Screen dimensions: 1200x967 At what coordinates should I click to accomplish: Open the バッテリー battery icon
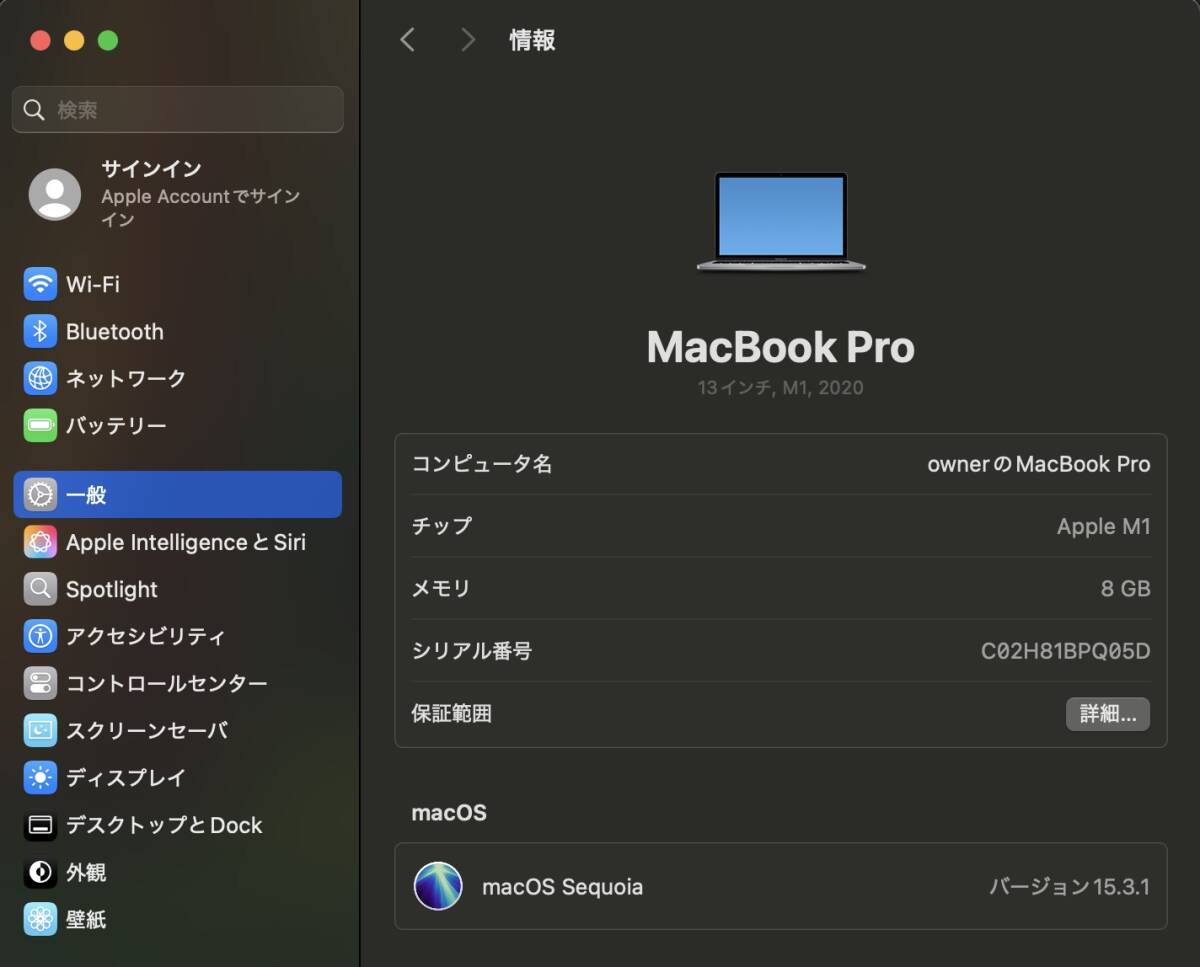pyautogui.click(x=40, y=426)
